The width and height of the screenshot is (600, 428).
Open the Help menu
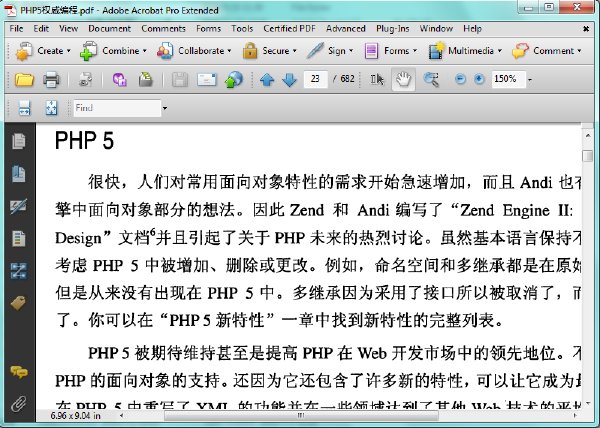pos(472,29)
